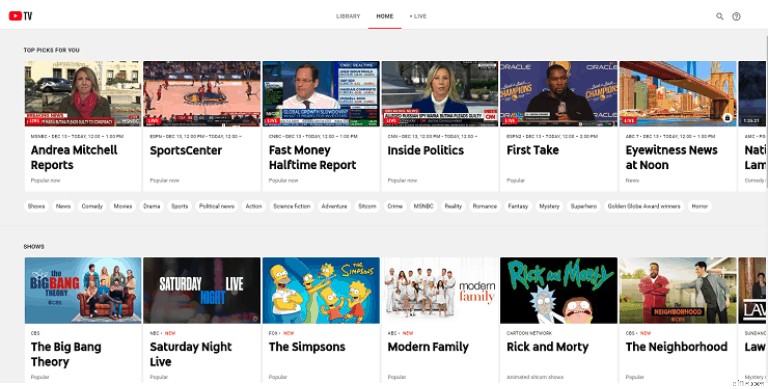This screenshot has width=778, height=389.
Task: Open the Andrea Mitchell Reports thumbnail
Action: pos(83,93)
